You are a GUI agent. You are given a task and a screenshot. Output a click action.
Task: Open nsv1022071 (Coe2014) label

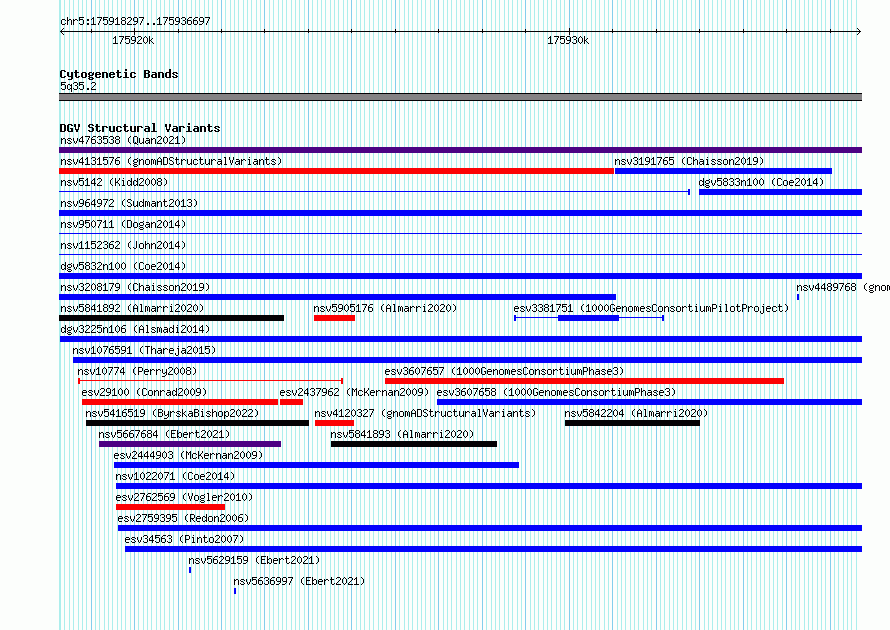tap(175, 476)
